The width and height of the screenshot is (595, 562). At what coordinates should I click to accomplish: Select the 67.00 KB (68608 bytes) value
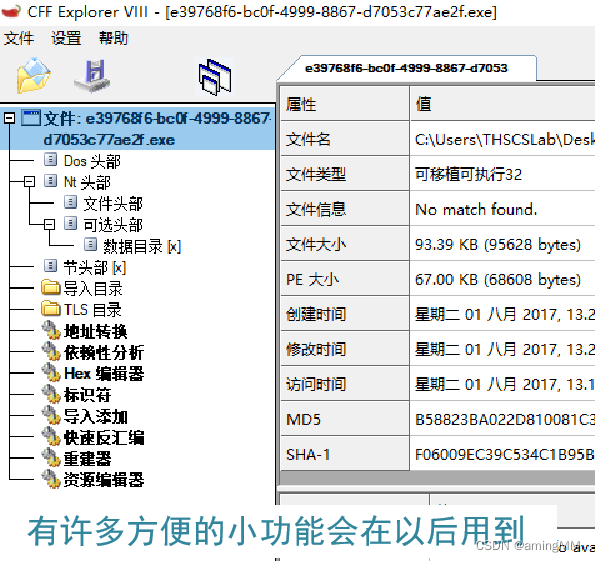[x=498, y=280]
